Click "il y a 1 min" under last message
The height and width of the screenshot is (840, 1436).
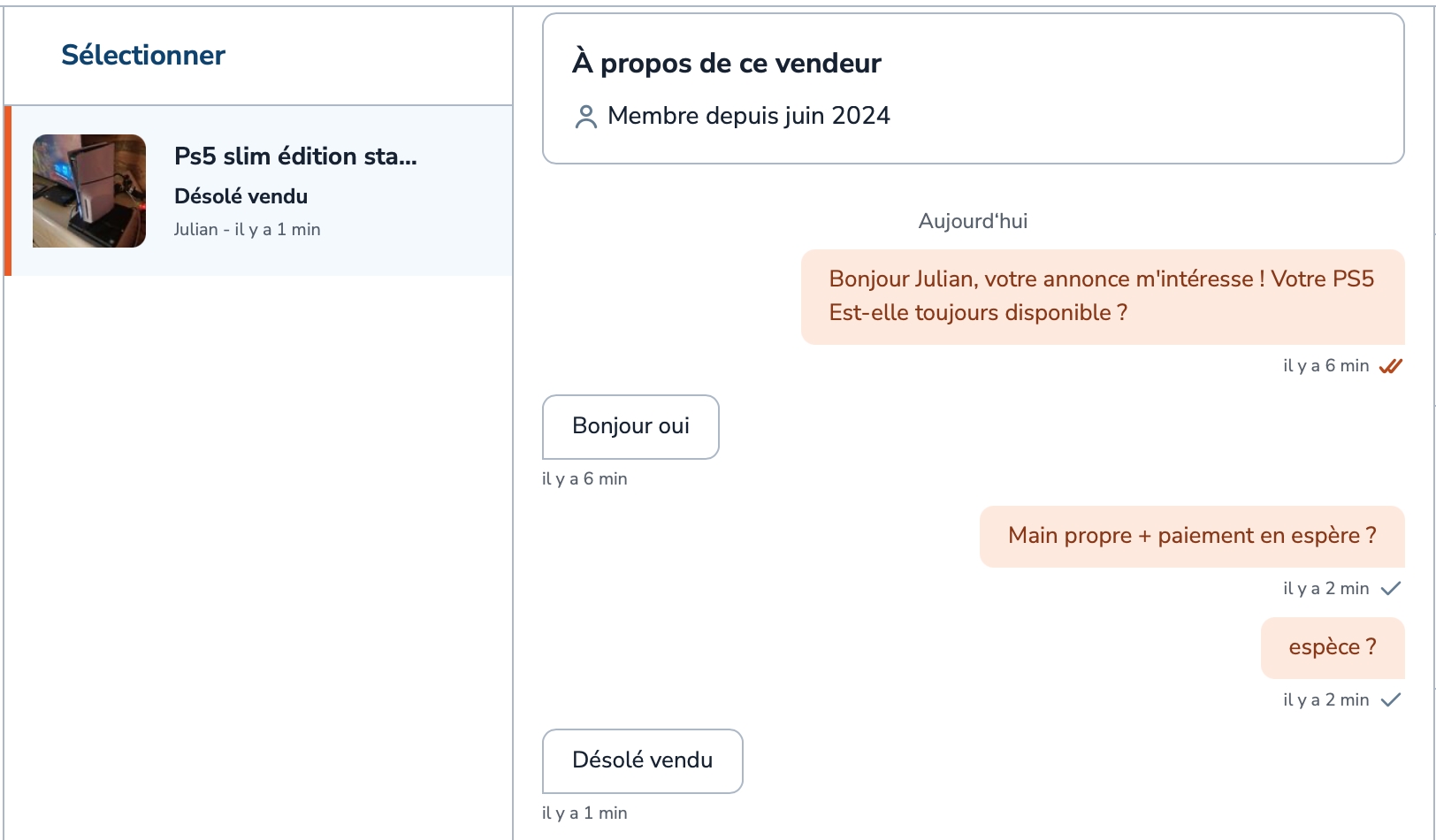coord(584,813)
